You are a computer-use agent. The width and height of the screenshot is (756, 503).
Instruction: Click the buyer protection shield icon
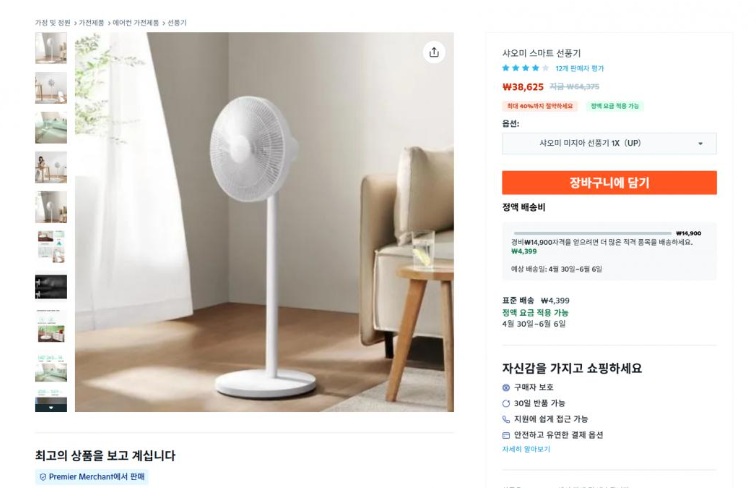506,387
